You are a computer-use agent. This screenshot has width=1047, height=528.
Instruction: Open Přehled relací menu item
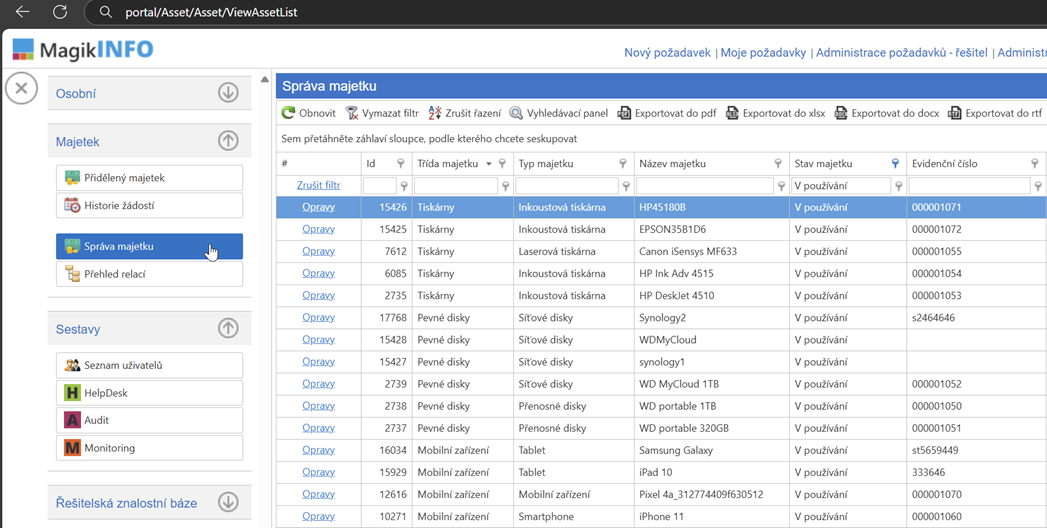tap(150, 274)
